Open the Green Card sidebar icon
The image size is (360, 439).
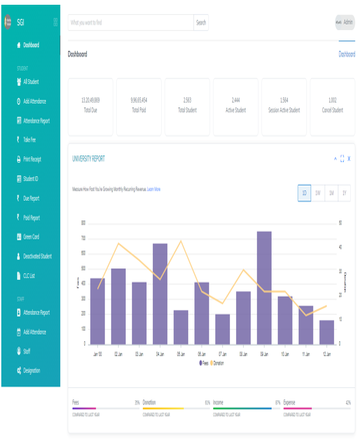19,237
